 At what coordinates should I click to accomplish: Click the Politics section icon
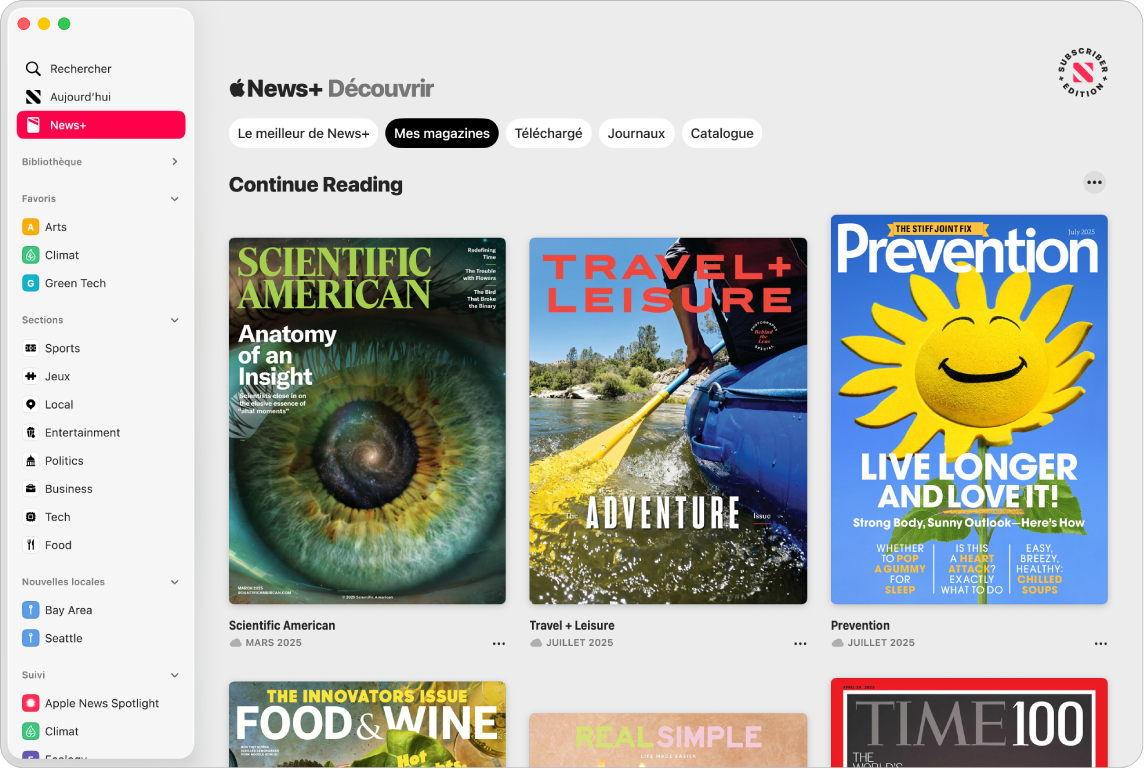pyautogui.click(x=31, y=460)
